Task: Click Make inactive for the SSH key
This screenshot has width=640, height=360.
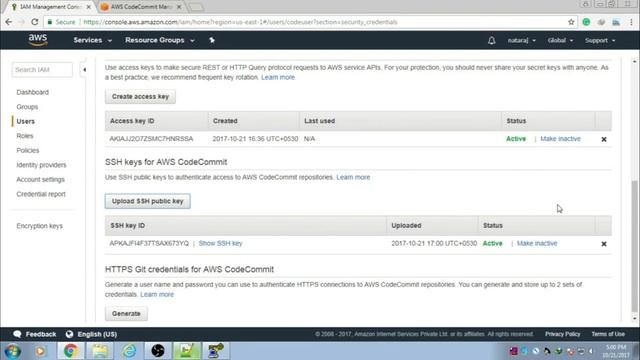Action: 537,243
